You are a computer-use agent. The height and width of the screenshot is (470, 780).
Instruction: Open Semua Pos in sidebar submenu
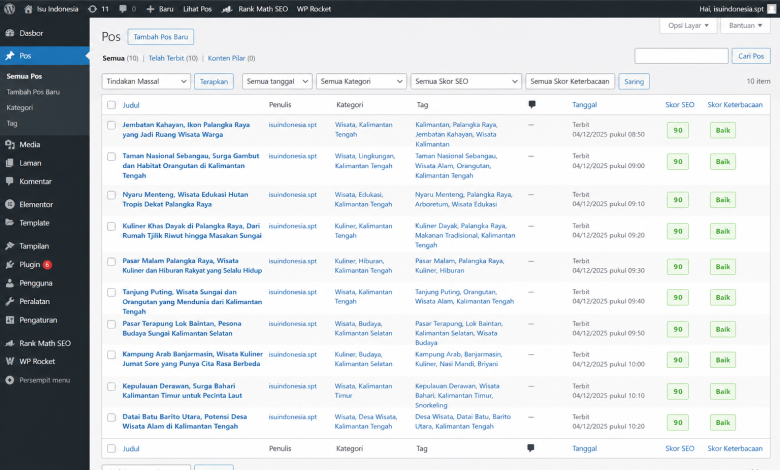click(x=24, y=76)
